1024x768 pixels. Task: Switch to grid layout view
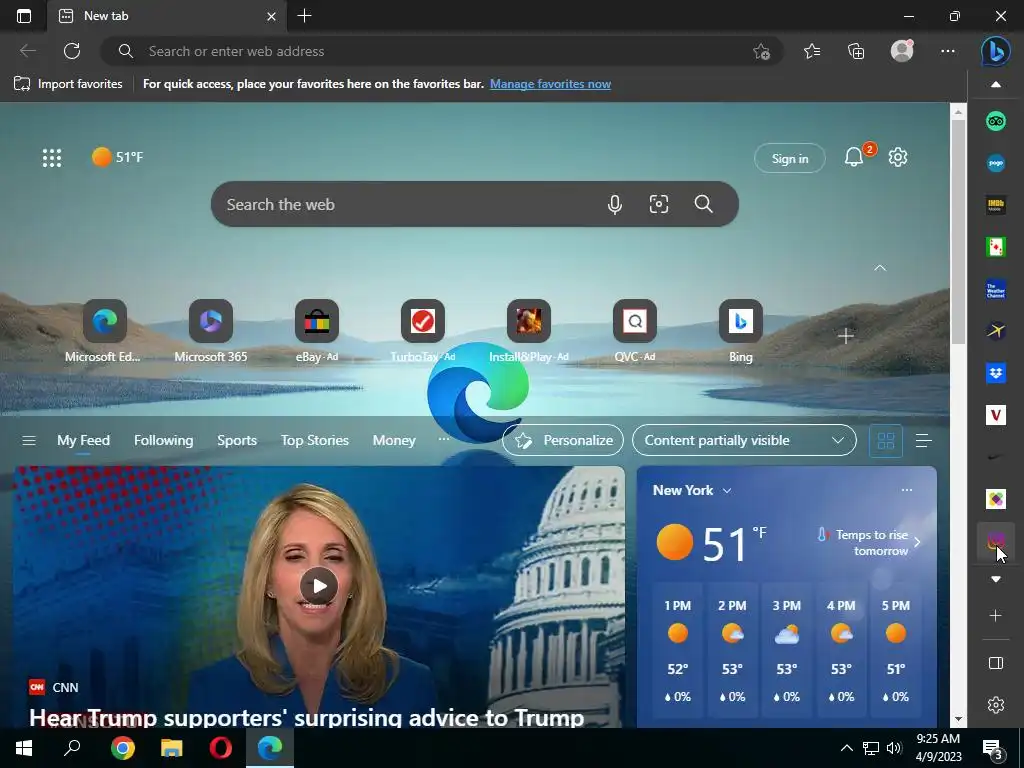(886, 441)
